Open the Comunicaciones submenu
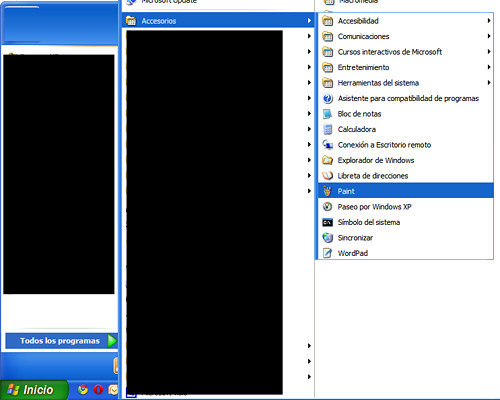The image size is (500, 400). pyautogui.click(x=406, y=36)
